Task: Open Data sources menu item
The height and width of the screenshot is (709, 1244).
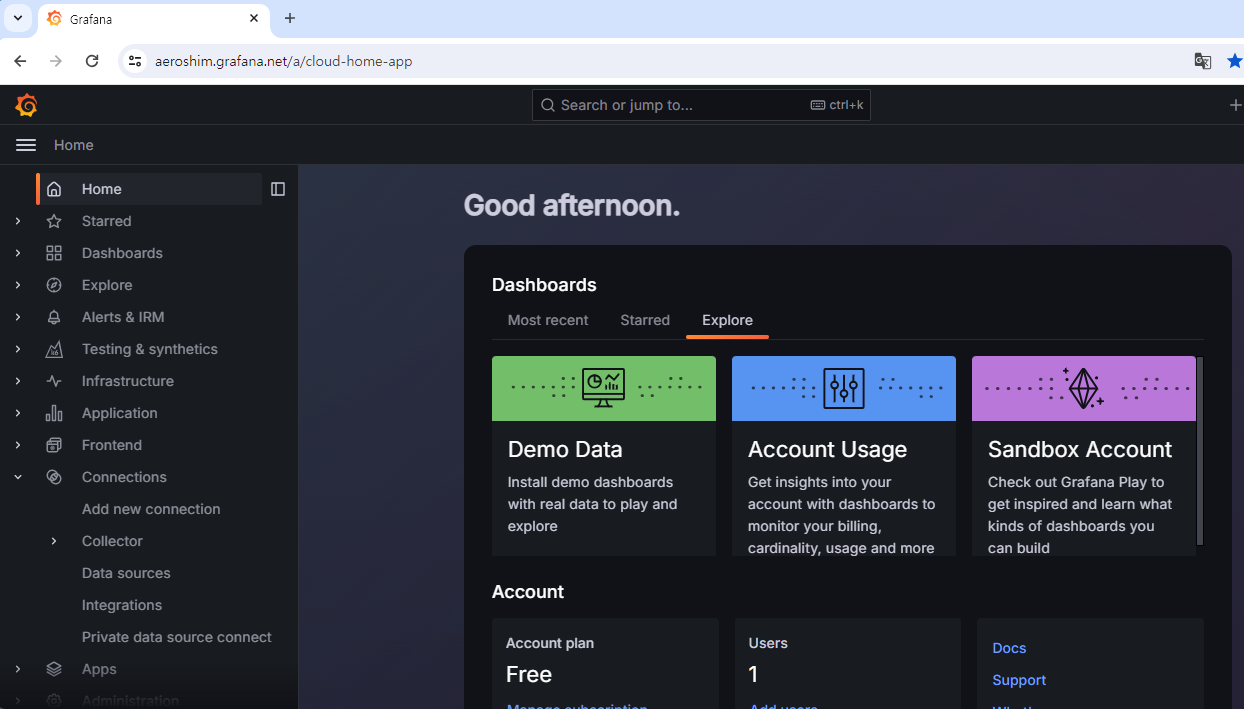Action: coord(126,573)
